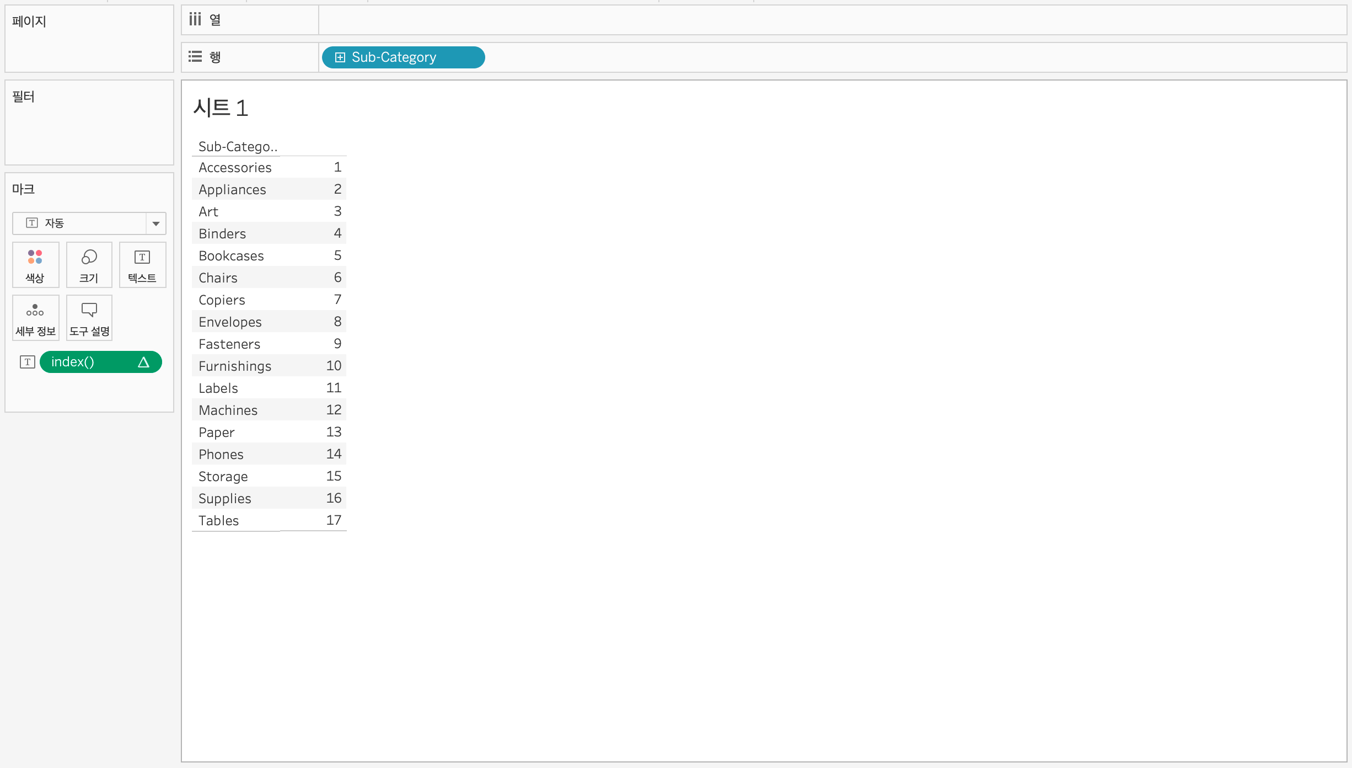Click index value 10 for Furnishings

click(334, 366)
